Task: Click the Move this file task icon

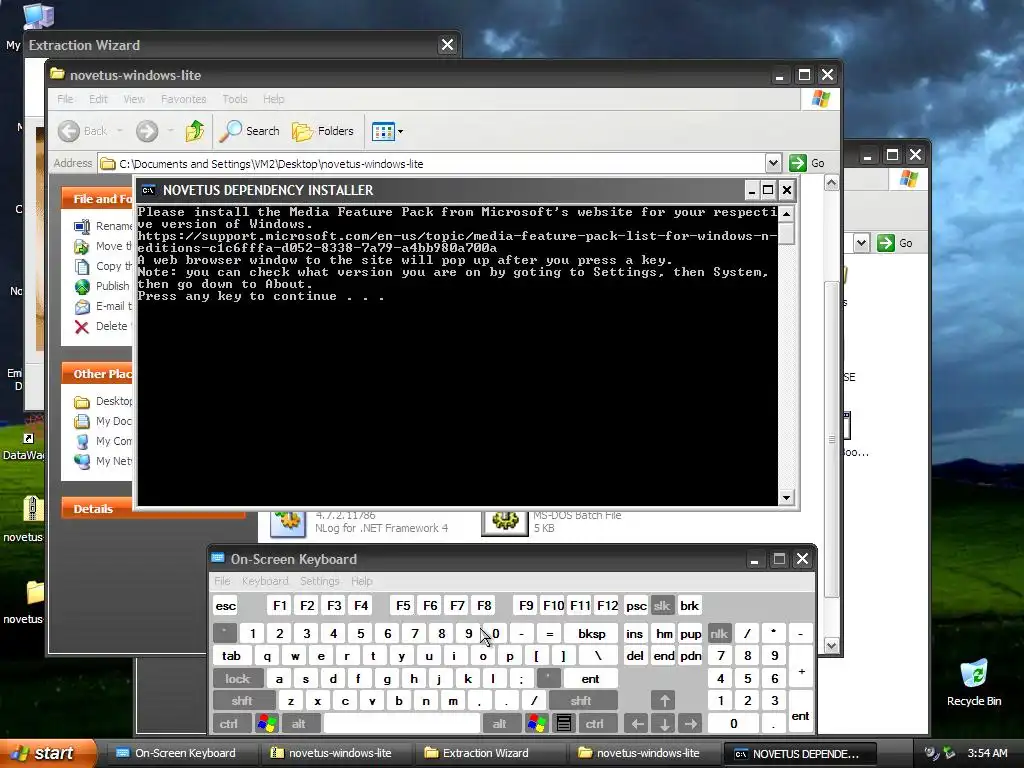Action: point(82,247)
